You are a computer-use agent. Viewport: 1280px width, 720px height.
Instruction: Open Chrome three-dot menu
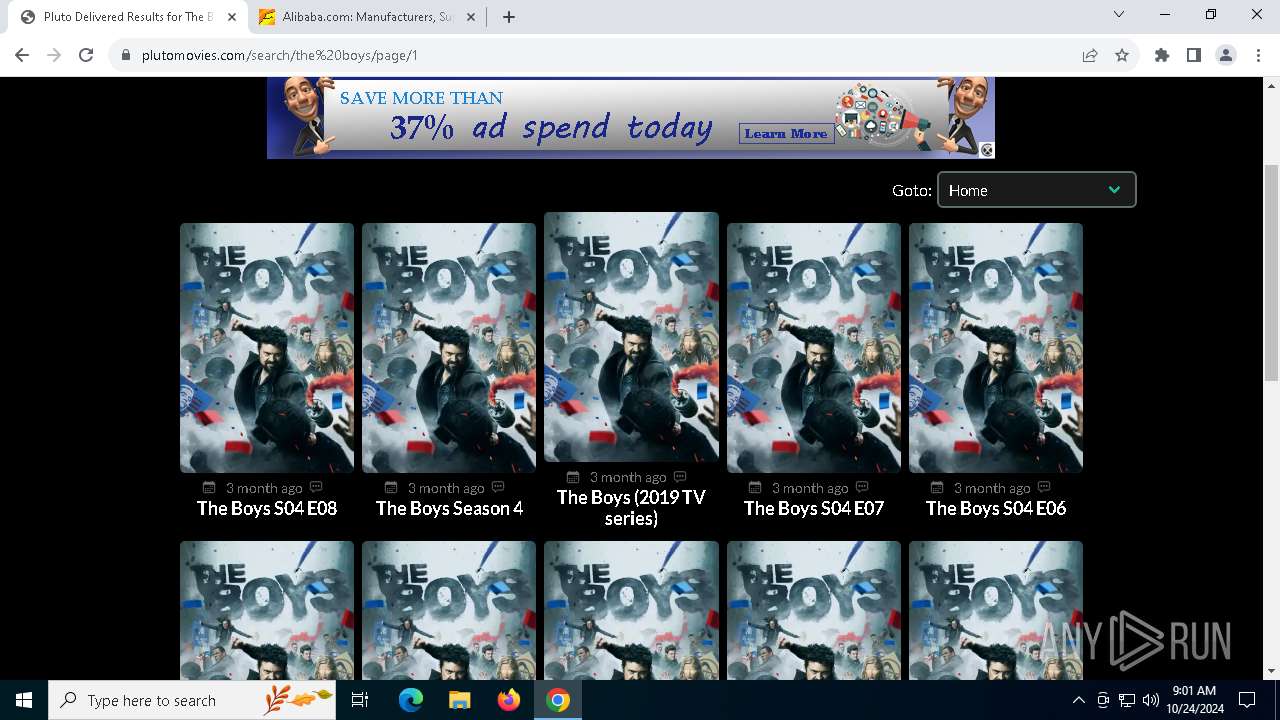(1258, 55)
